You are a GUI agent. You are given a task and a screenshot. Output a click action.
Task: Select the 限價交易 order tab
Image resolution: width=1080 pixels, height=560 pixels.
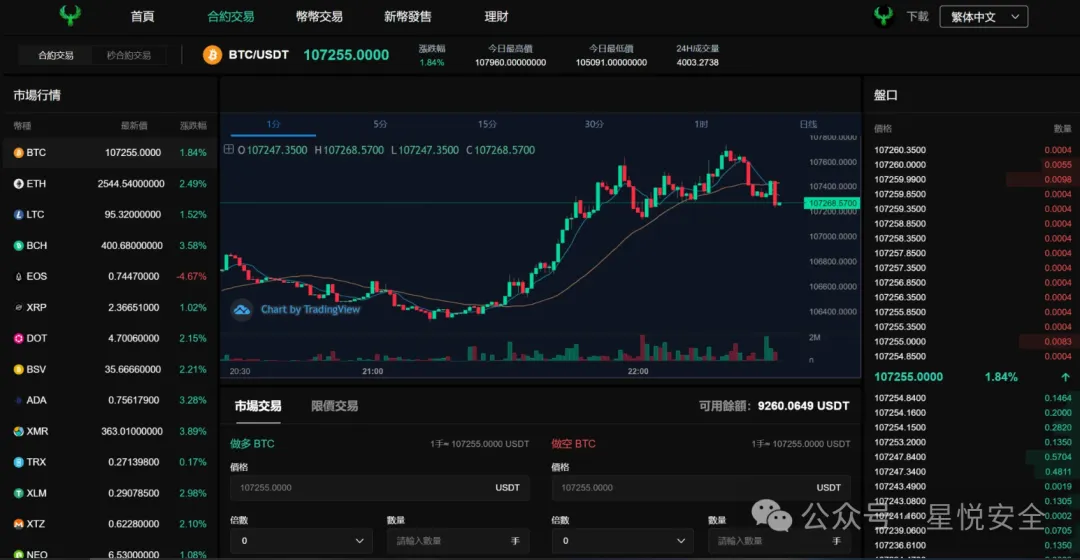tap(334, 406)
